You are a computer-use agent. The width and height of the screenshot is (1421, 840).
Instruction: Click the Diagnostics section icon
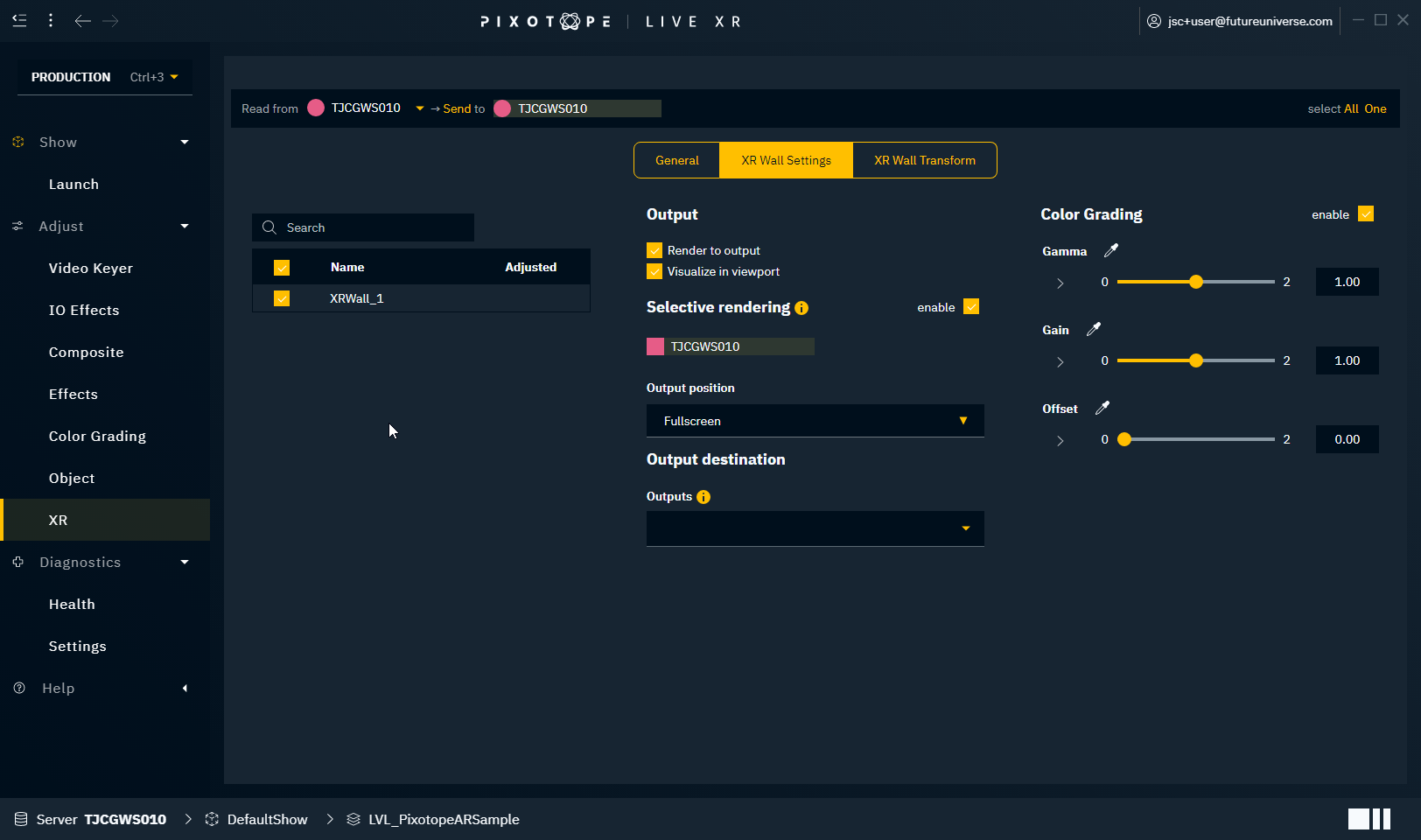18,562
